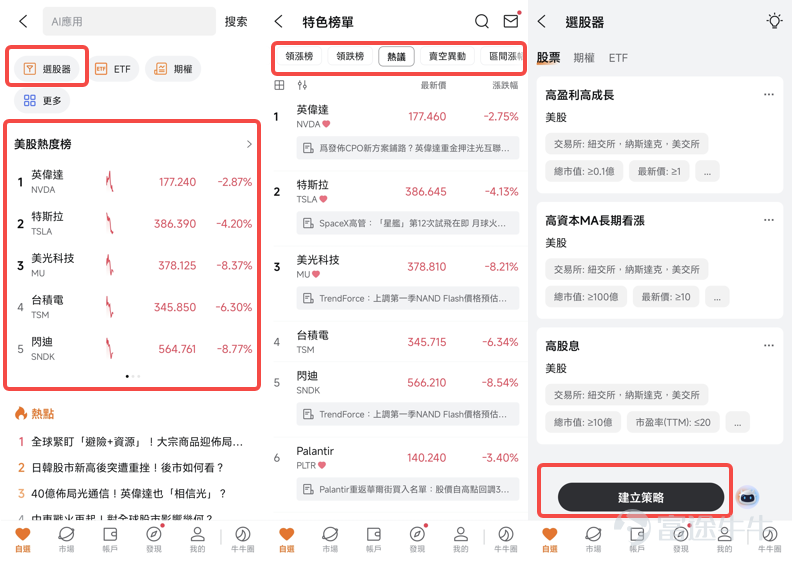This screenshot has height=564, width=794.
Task: Tap back arrow beside the AI應用 search field
Action: tap(23, 21)
